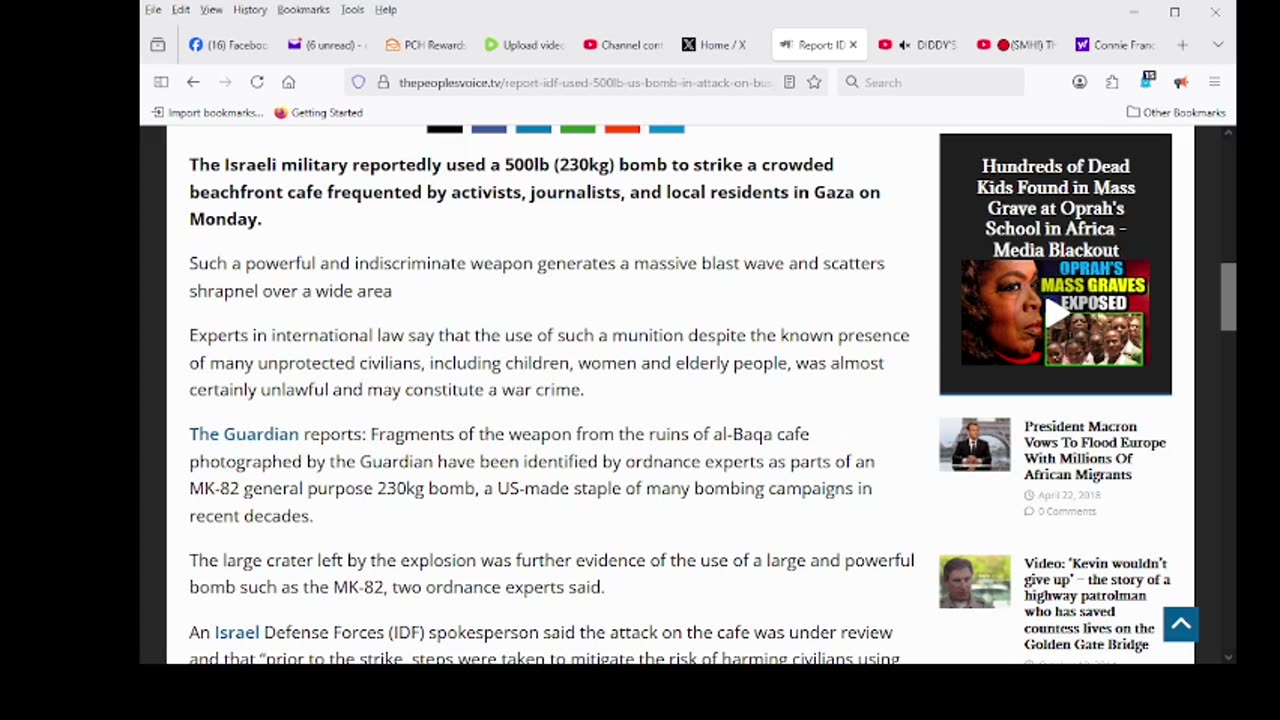Click the orange-red share button

tap(622, 129)
